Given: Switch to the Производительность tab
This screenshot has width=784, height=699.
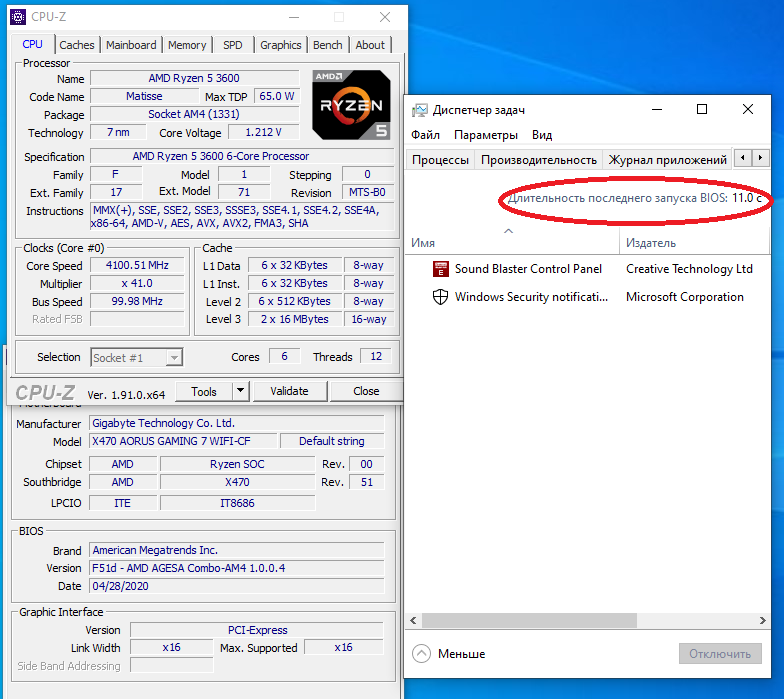Looking at the screenshot, I should (538, 160).
